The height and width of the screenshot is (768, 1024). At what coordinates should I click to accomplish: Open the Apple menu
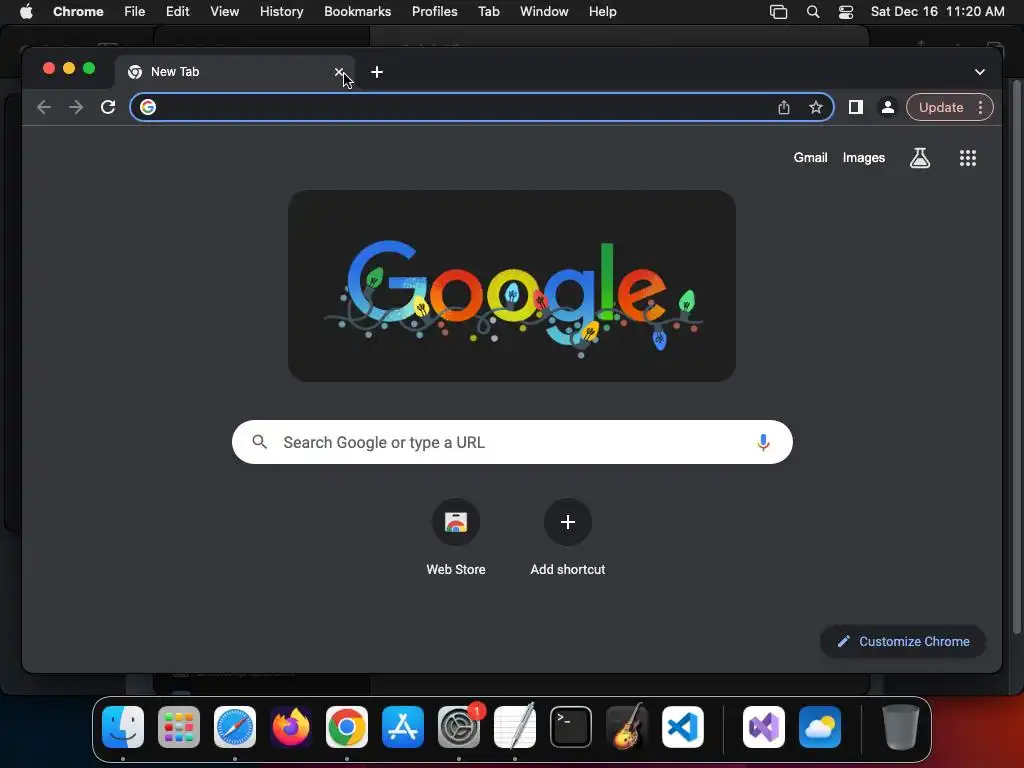26,12
